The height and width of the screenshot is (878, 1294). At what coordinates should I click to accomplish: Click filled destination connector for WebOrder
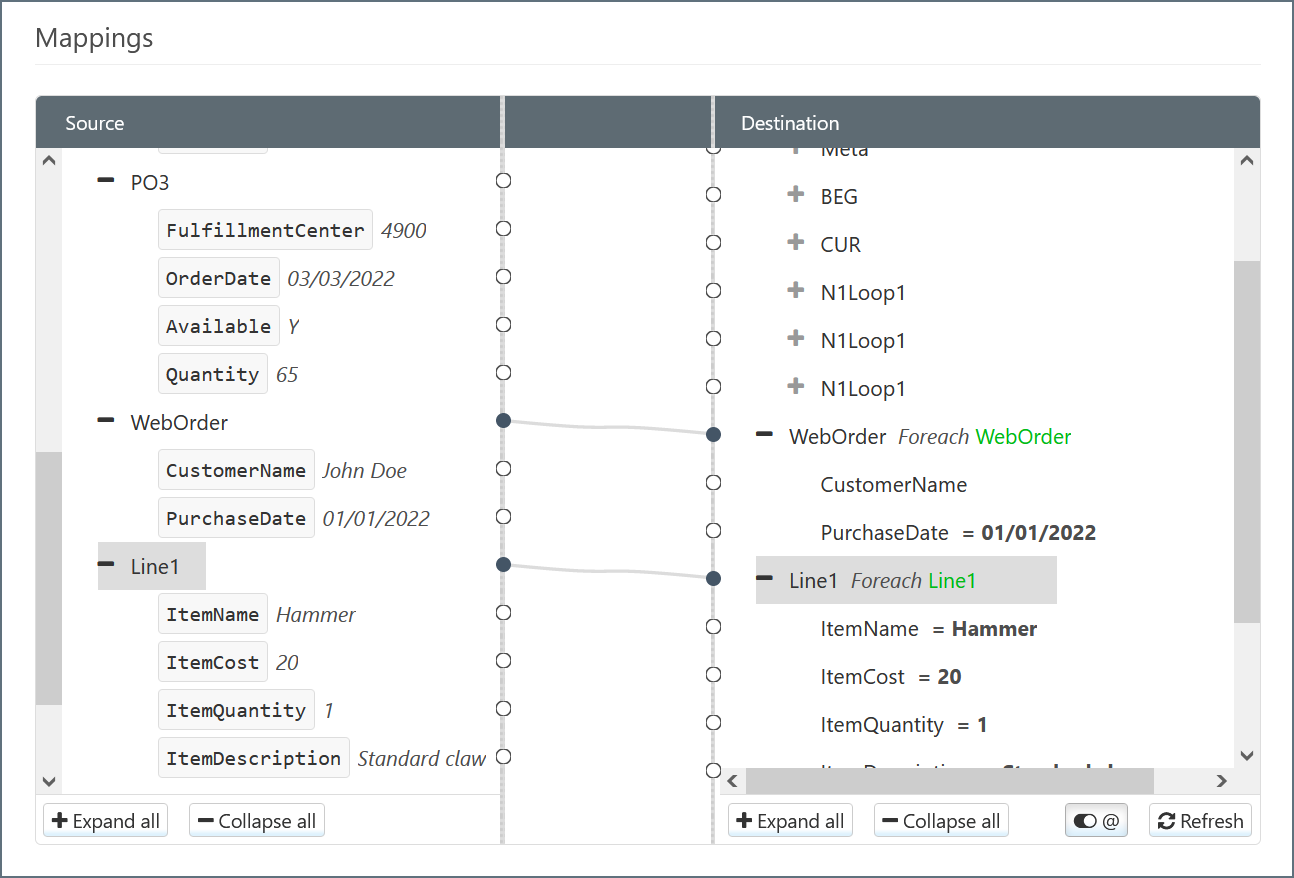pyautogui.click(x=713, y=434)
